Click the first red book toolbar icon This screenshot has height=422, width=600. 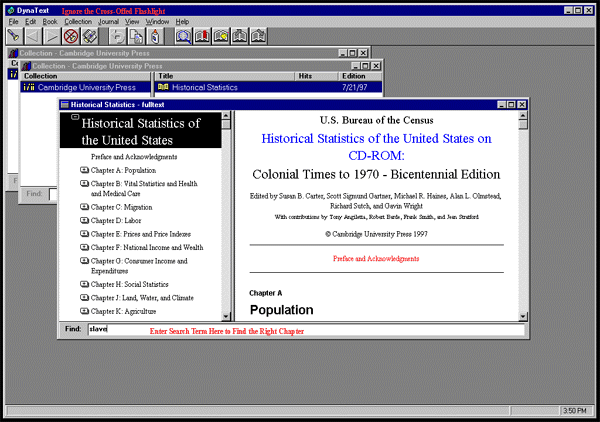tap(203, 36)
